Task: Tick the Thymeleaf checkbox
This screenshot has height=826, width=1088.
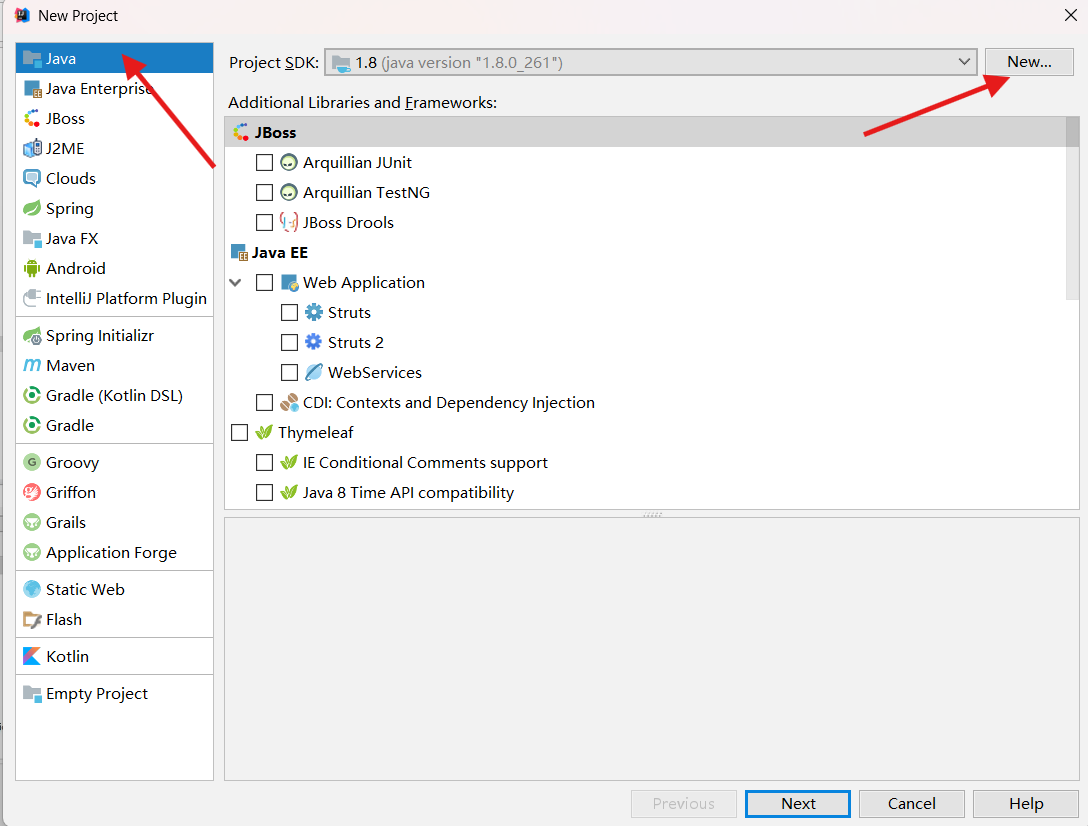Action: (239, 432)
